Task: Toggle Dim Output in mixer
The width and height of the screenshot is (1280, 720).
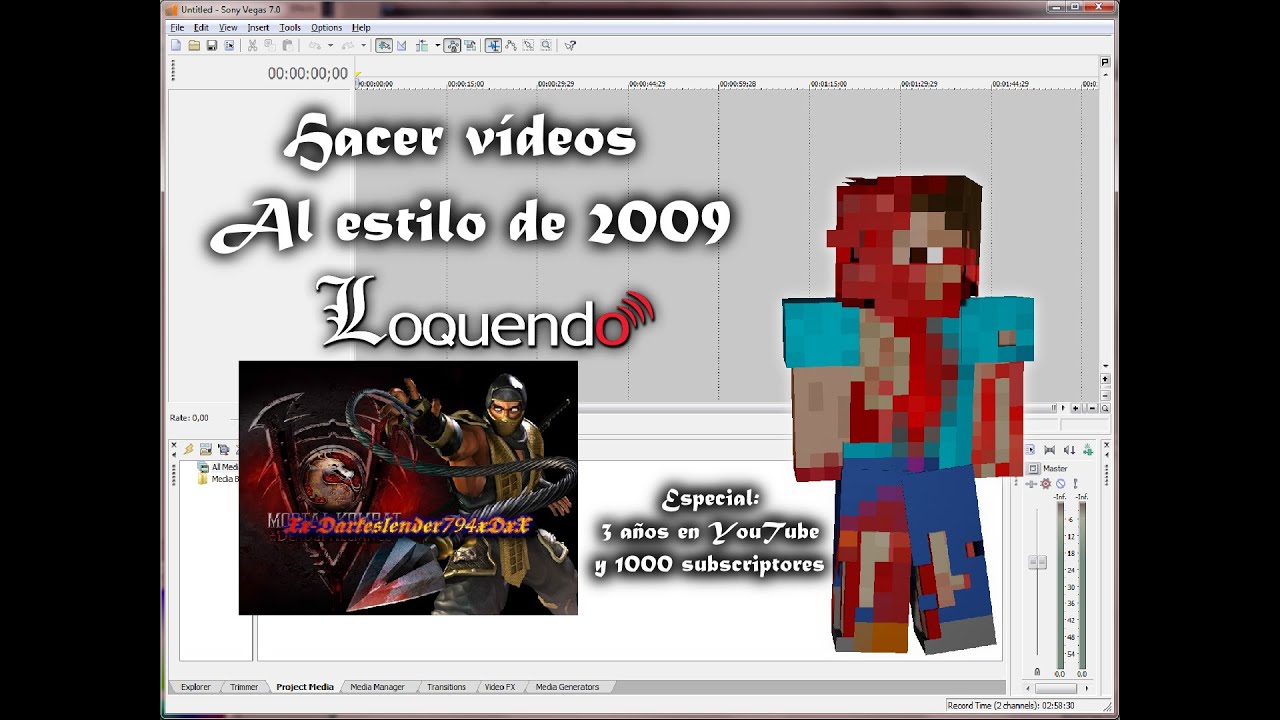Action: point(1069,450)
